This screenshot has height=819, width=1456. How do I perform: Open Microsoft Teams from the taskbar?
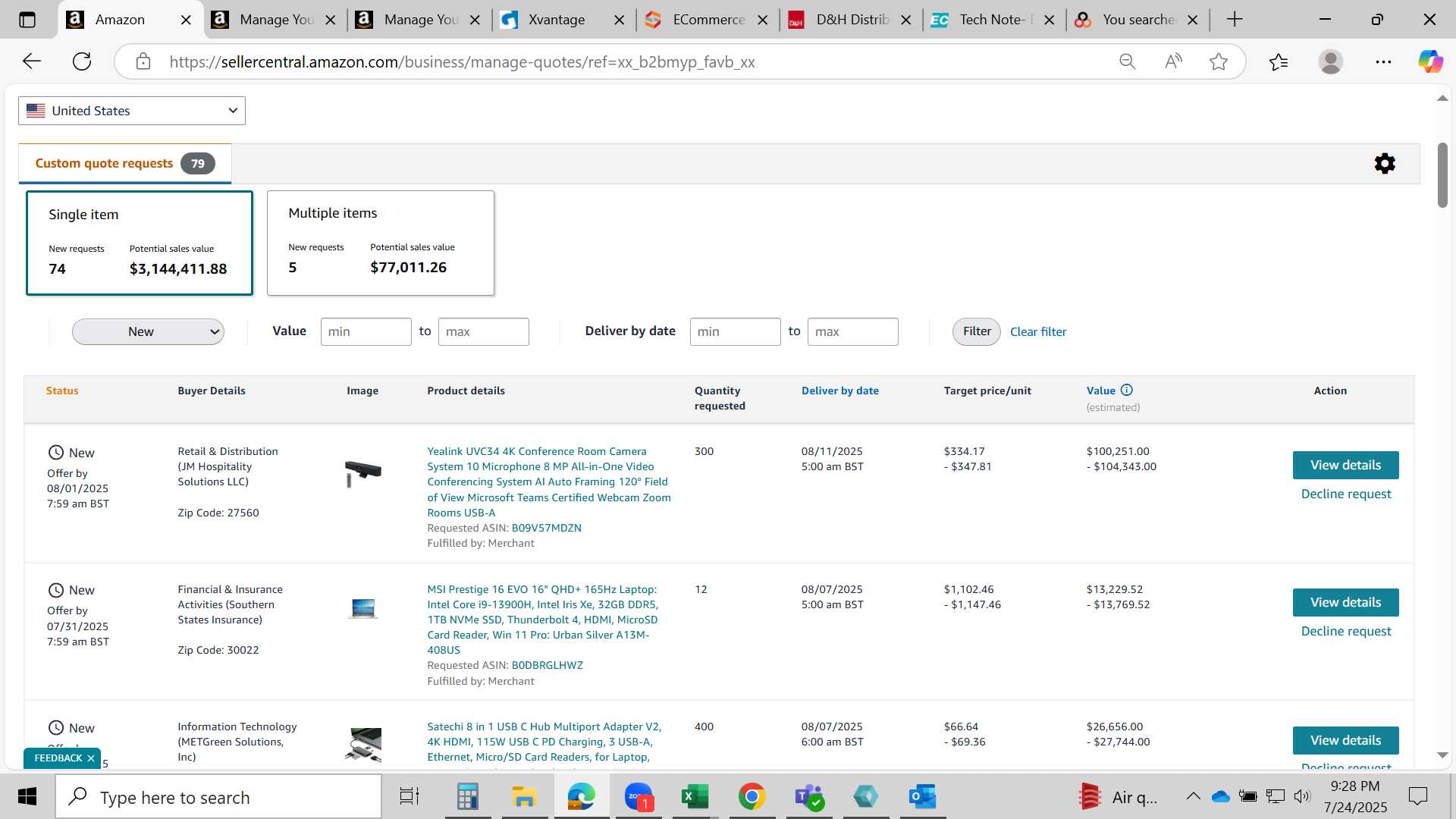pos(808,796)
